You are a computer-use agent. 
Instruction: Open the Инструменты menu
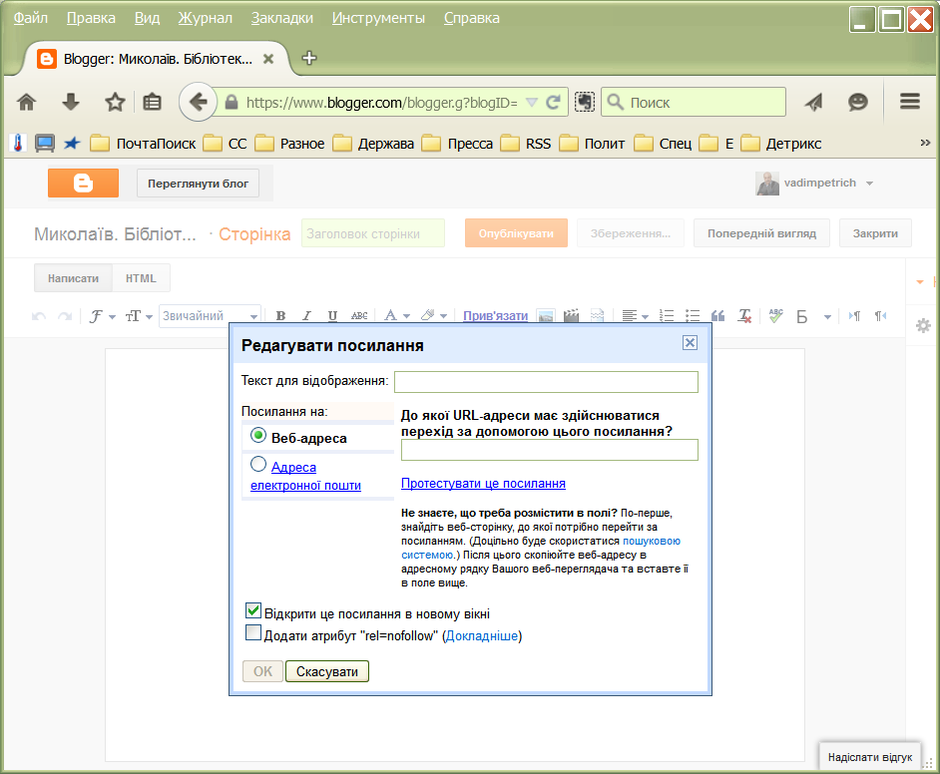(378, 18)
